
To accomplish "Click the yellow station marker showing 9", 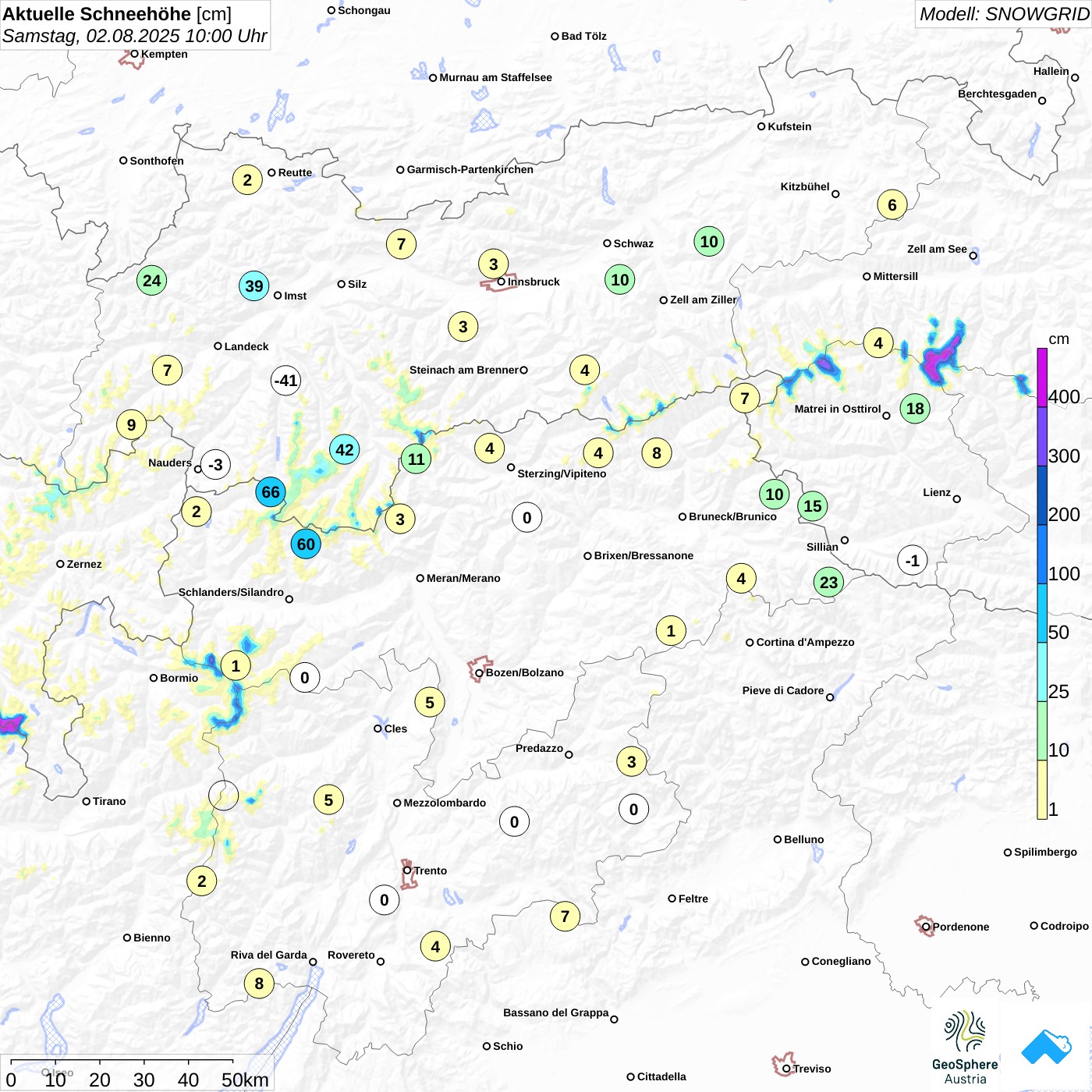I will coord(131,425).
